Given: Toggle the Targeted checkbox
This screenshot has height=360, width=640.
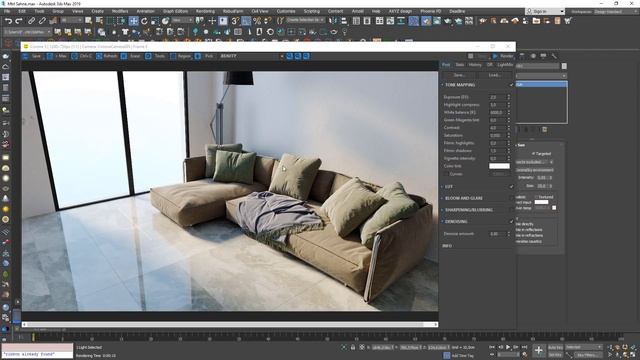Looking at the screenshot, I should 533,153.
